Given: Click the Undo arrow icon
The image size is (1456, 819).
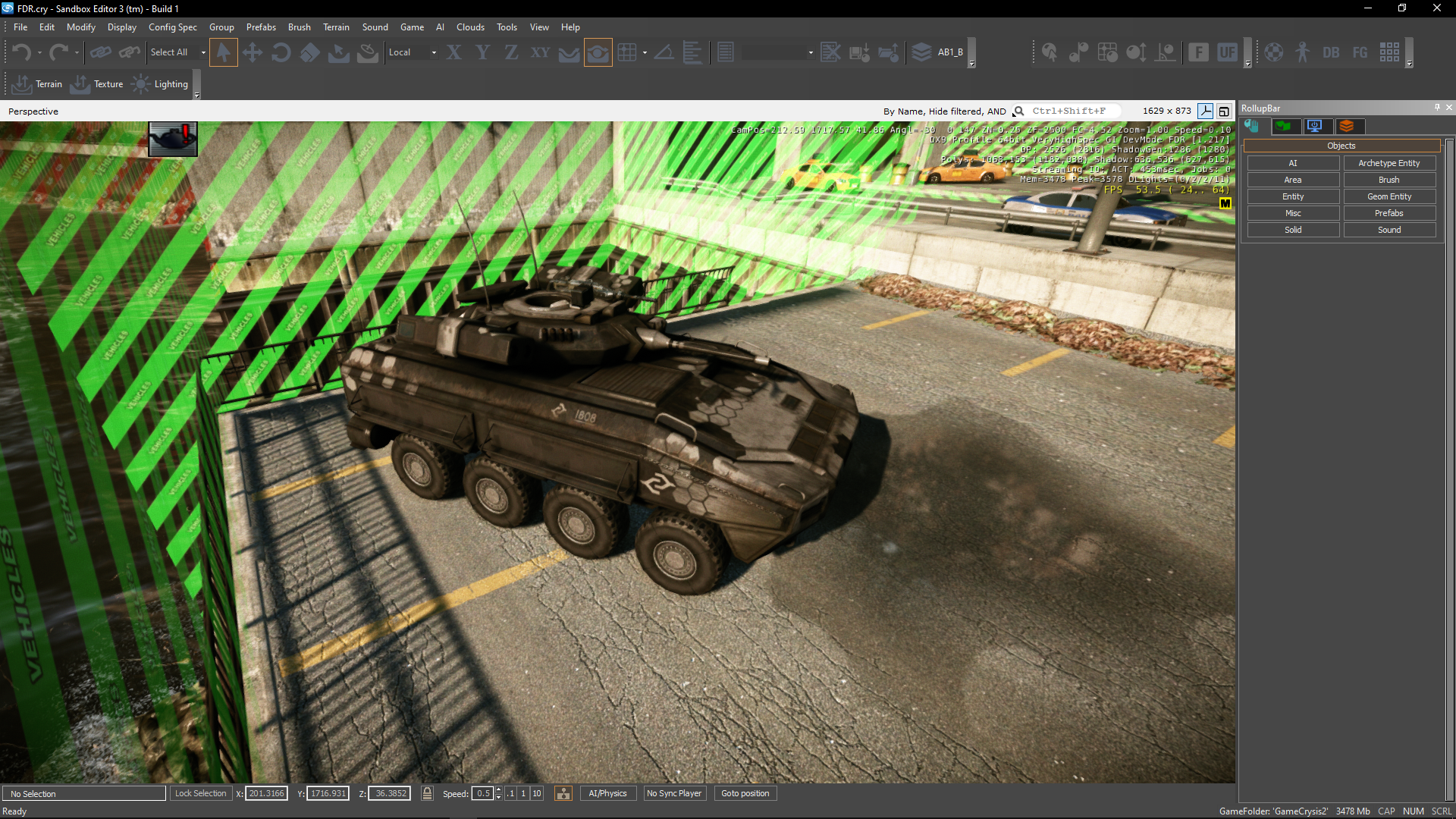Looking at the screenshot, I should [21, 52].
